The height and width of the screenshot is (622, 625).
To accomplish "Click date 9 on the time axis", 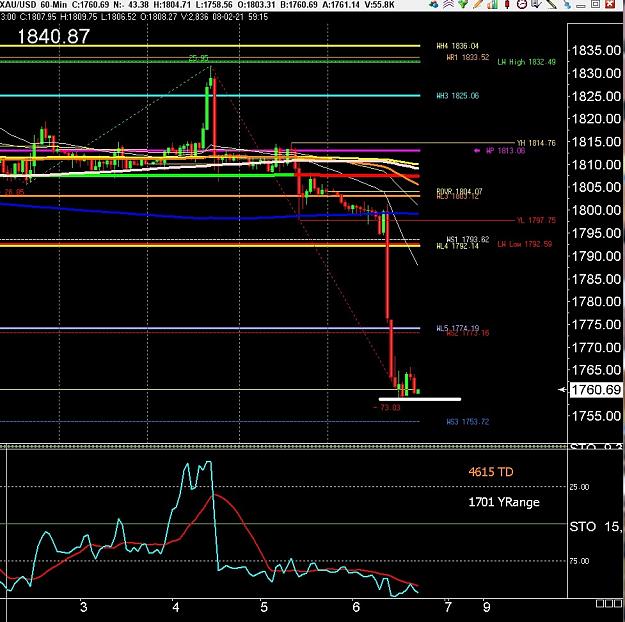I will click(486, 607).
